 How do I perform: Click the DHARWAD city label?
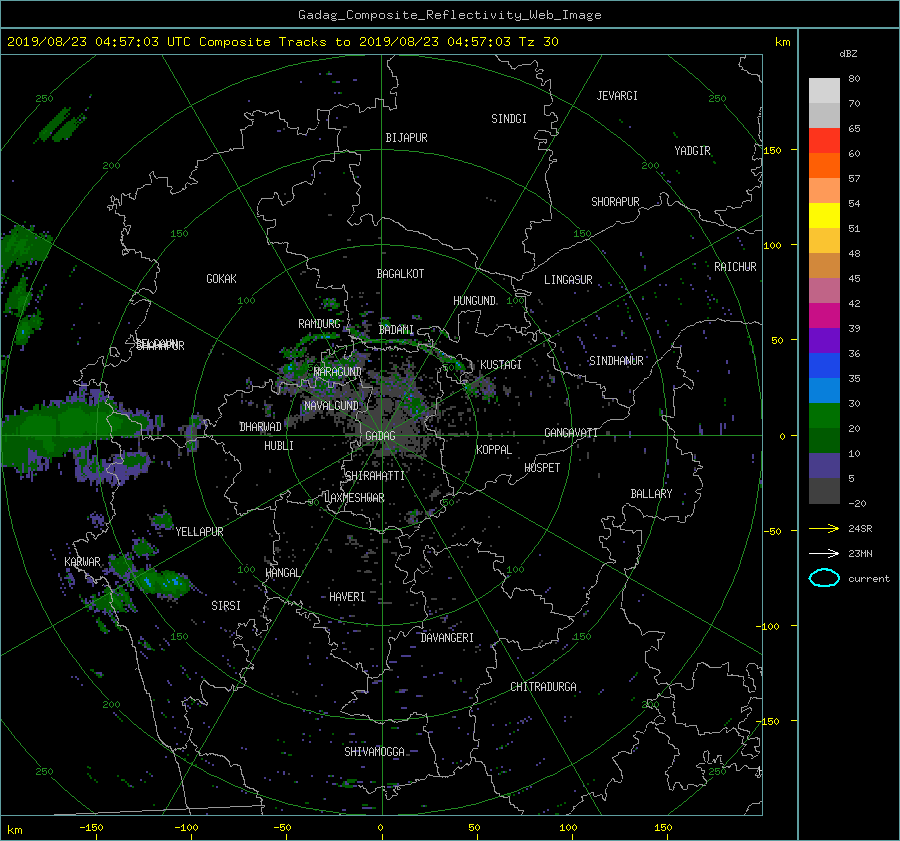260,427
